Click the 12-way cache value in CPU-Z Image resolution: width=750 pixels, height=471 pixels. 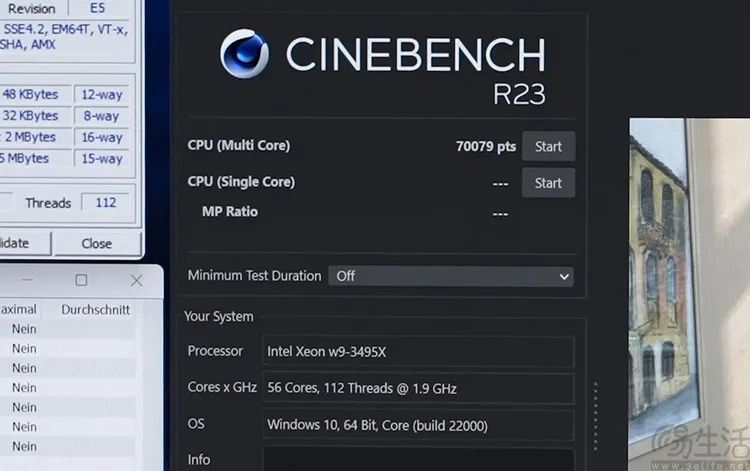click(x=102, y=95)
